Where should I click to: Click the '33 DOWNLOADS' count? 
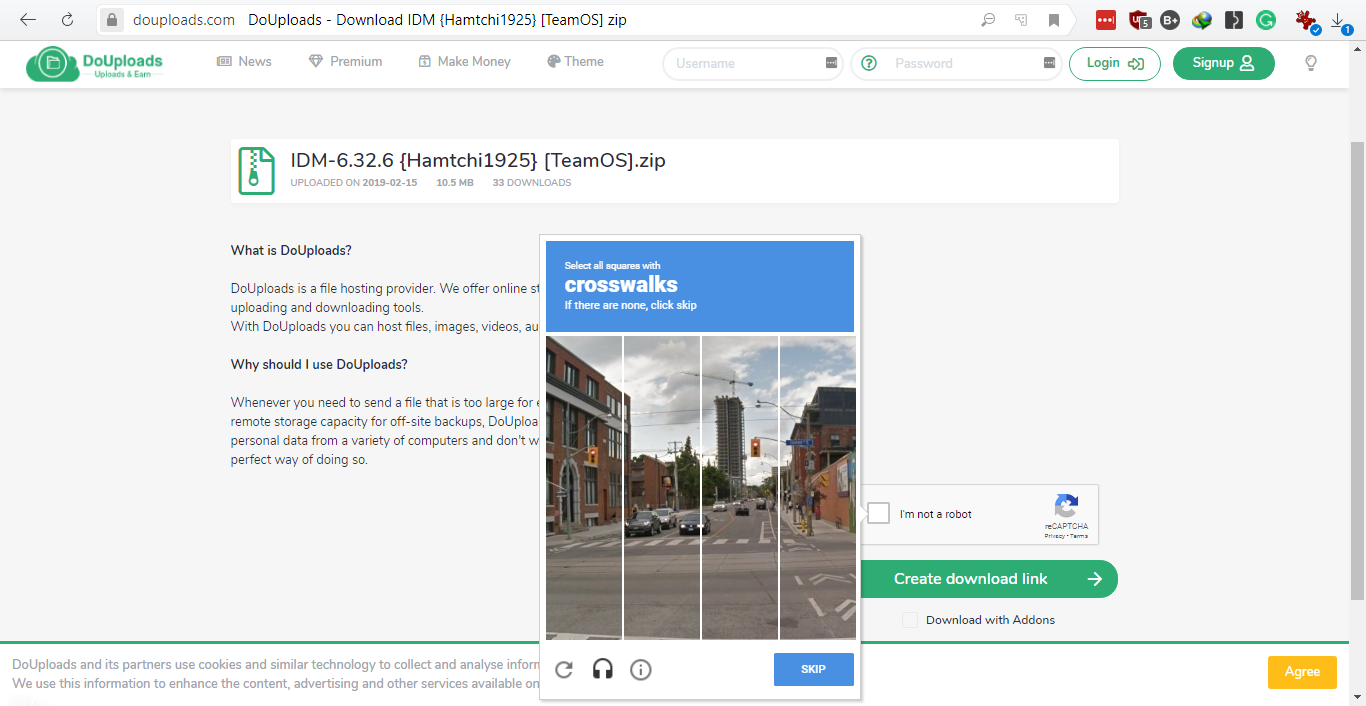coord(532,183)
